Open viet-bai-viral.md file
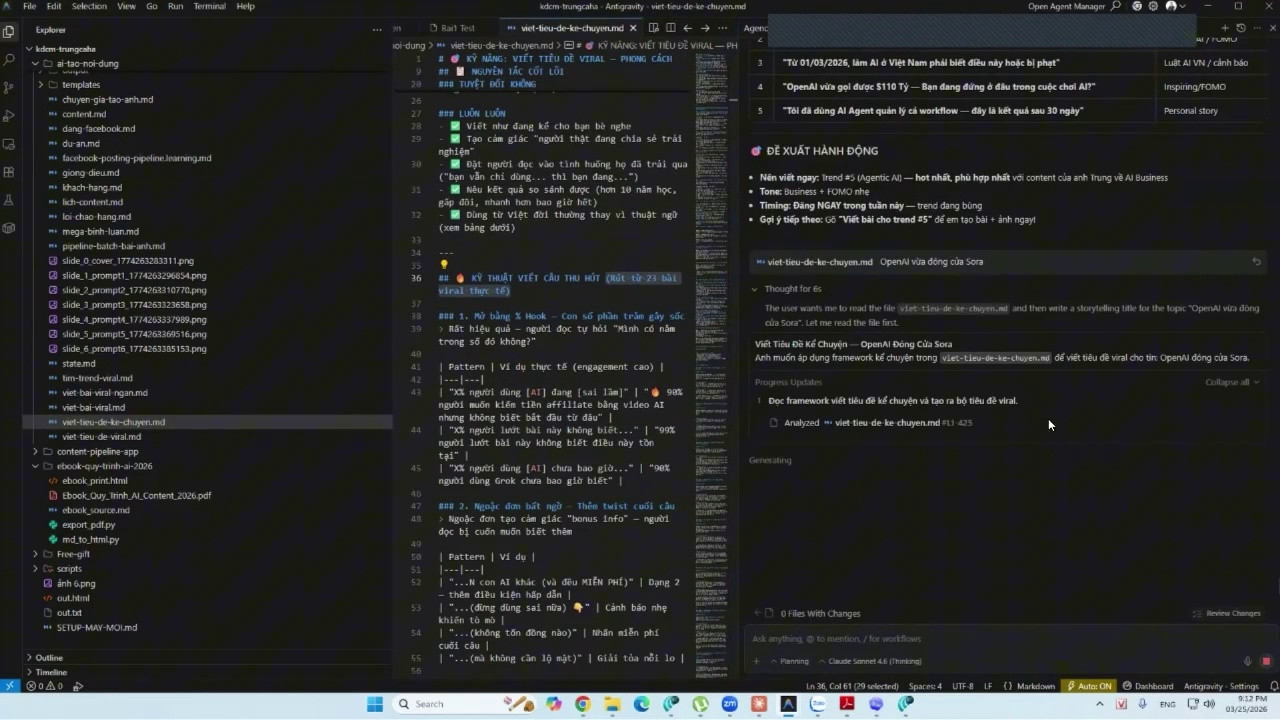This screenshot has width=1280, height=720. tap(93, 408)
